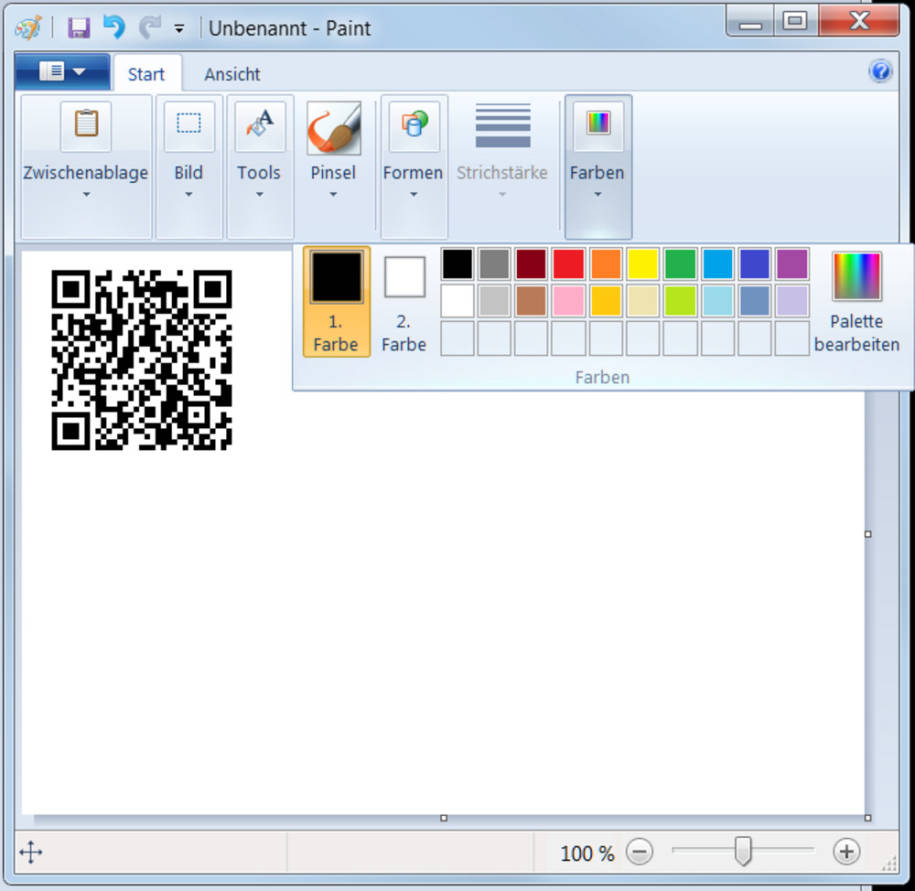The width and height of the screenshot is (915, 891).
Task: Switch to the Start tab
Action: tap(146, 74)
